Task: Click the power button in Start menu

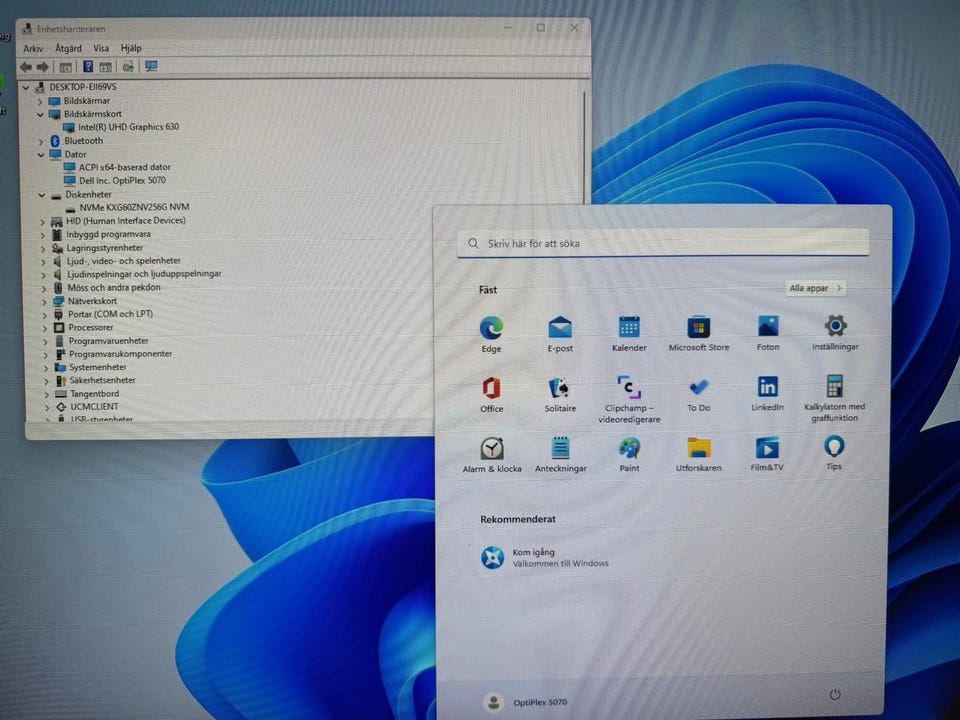Action: point(834,694)
